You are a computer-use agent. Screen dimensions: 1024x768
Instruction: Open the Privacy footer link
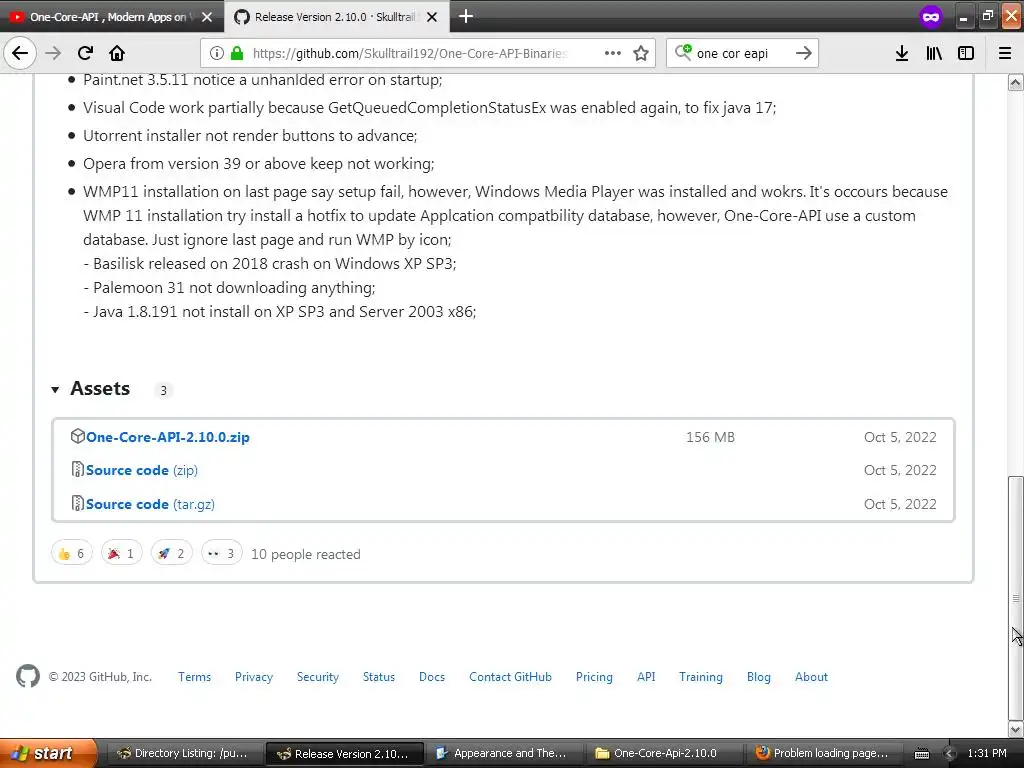(x=254, y=677)
